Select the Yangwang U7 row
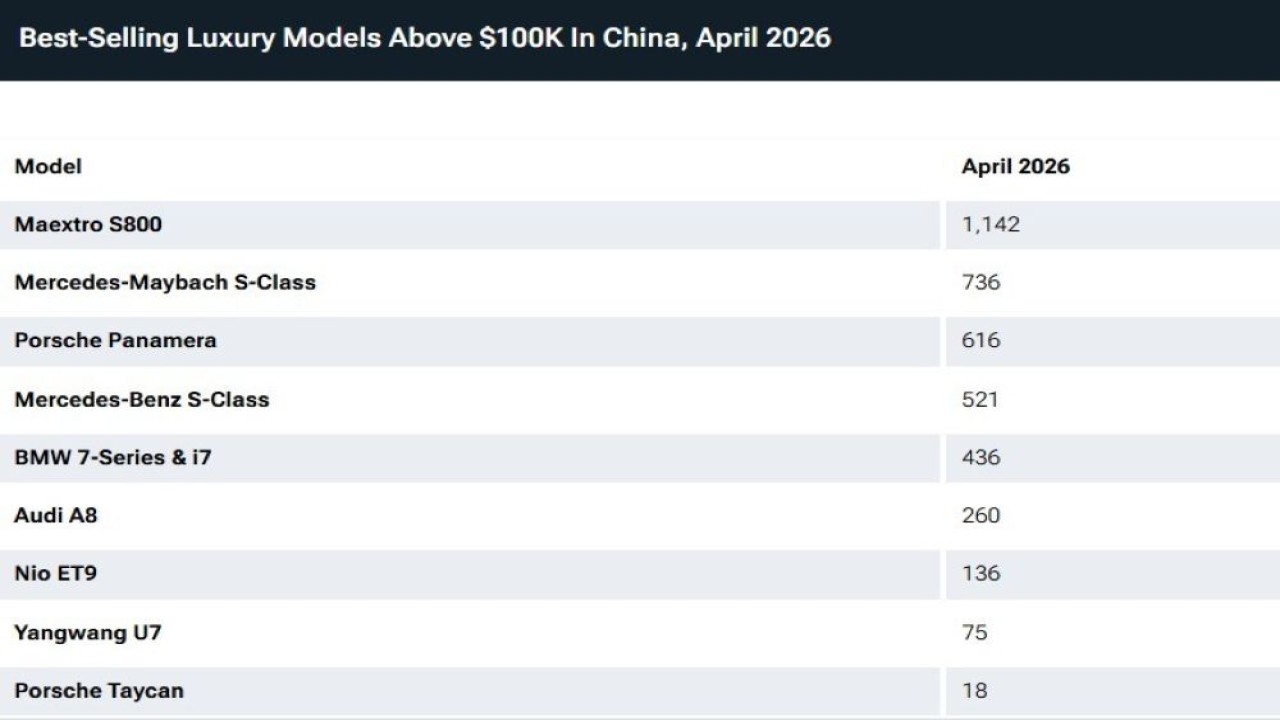1280x720 pixels. tap(640, 632)
